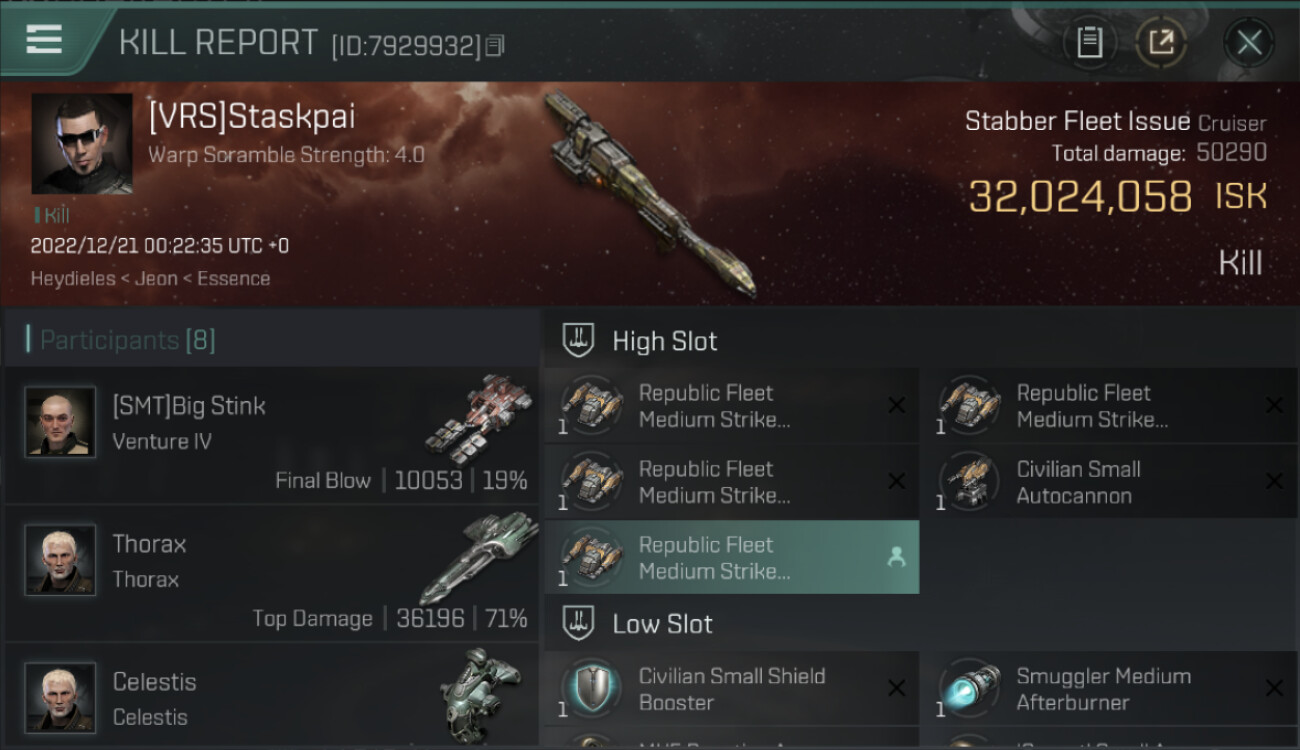Click the X beside Civilian Small Shield Booster
This screenshot has width=1300, height=750.
[896, 689]
